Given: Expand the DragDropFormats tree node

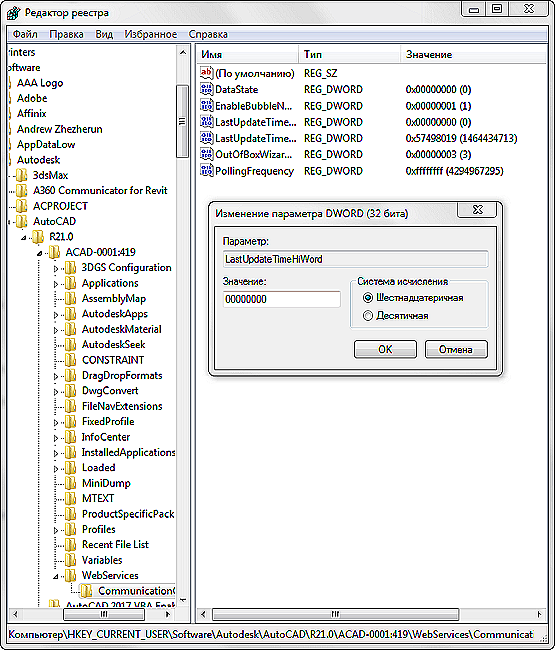Looking at the screenshot, I should (56, 376).
